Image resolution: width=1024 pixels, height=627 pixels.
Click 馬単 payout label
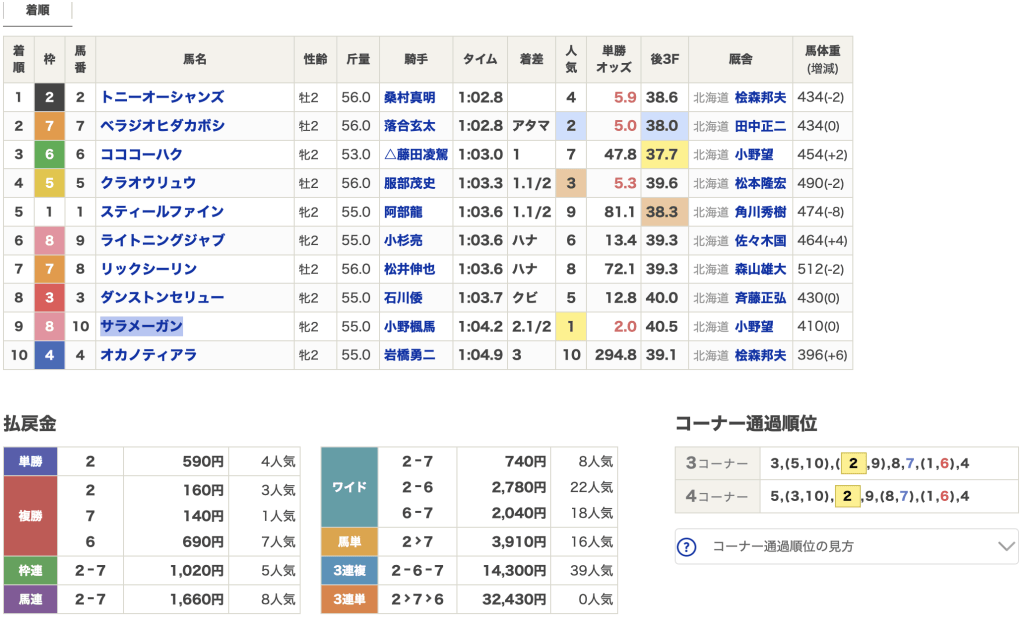349,542
